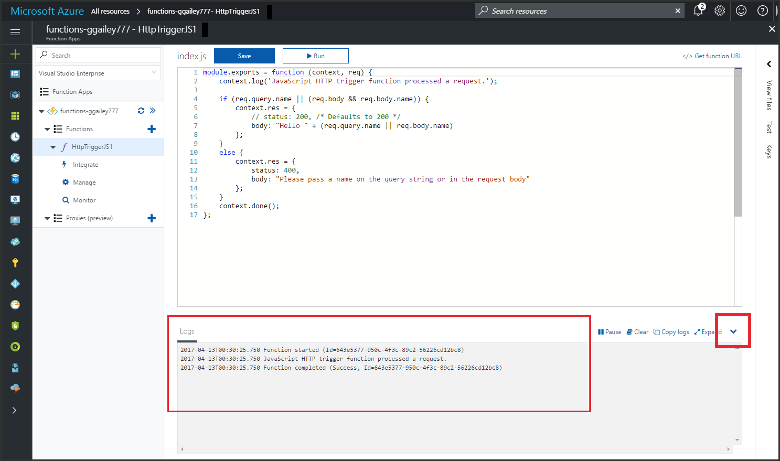
Task: Open the gauge Monitor icon in sidebar
Action: 15,304
